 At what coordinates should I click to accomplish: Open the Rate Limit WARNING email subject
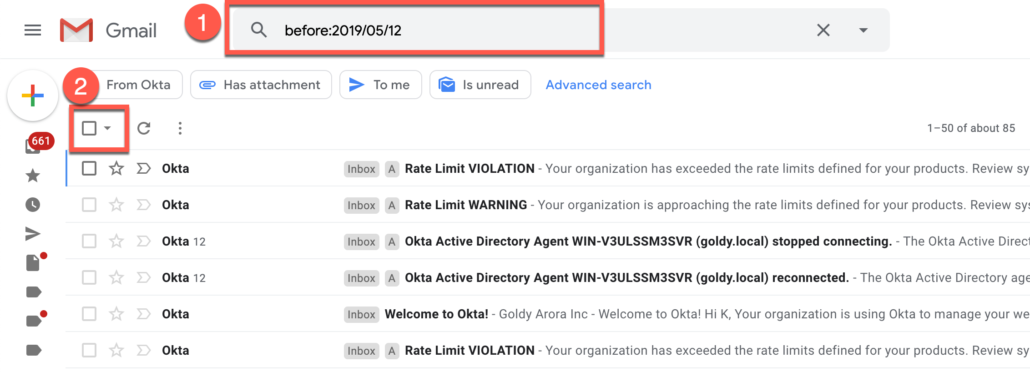point(466,205)
